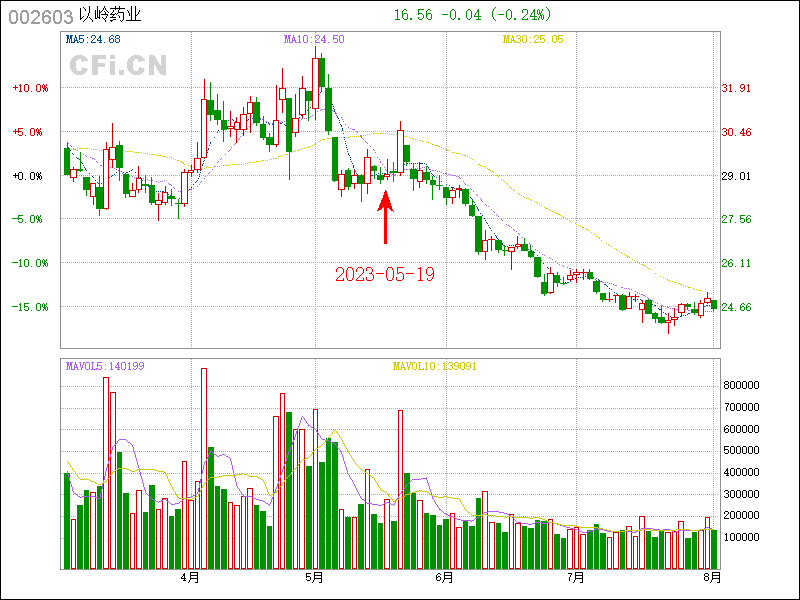Click the +10.0% percentage axis label
Viewport: 800px width, 600px height.
pyautogui.click(x=30, y=88)
